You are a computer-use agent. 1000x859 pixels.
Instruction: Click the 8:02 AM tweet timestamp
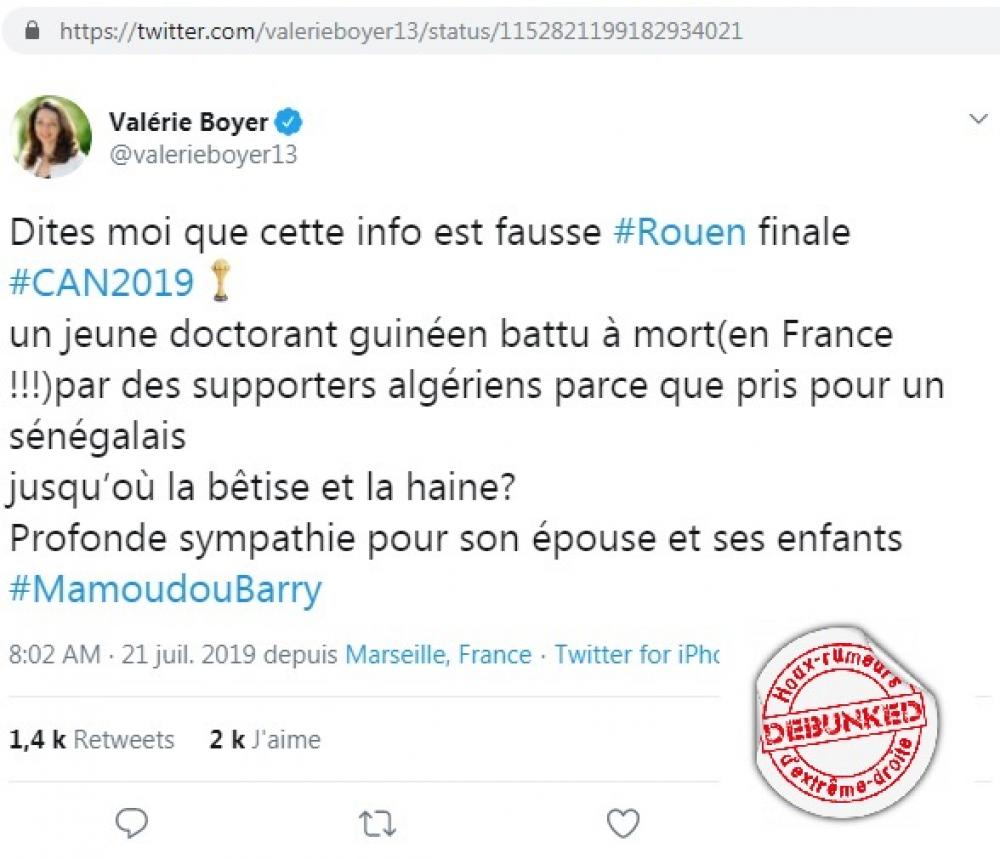tap(55, 655)
